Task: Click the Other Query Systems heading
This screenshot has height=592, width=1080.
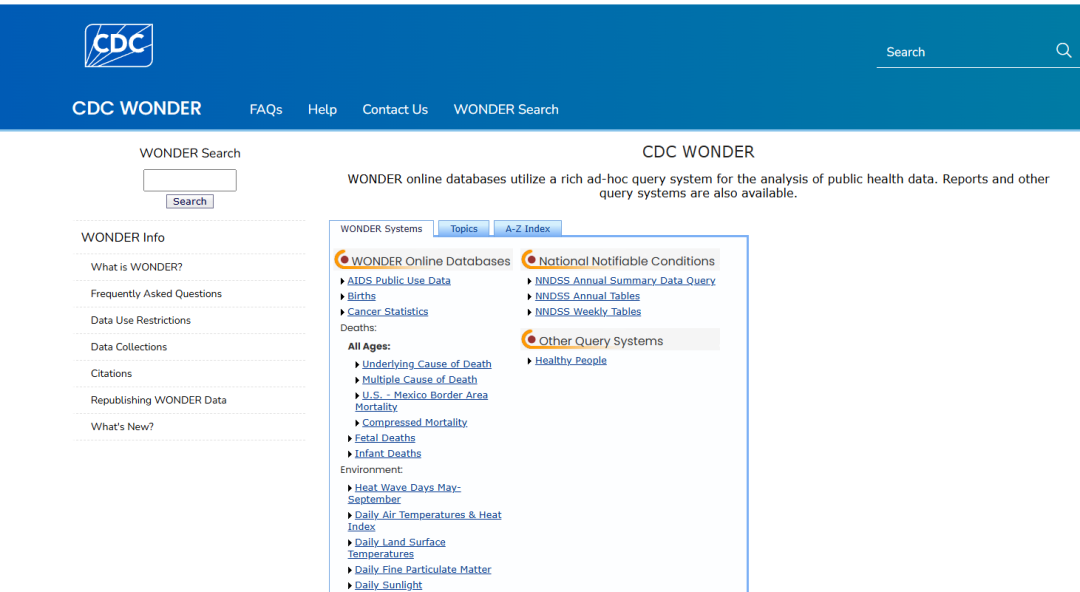Action: tap(601, 341)
